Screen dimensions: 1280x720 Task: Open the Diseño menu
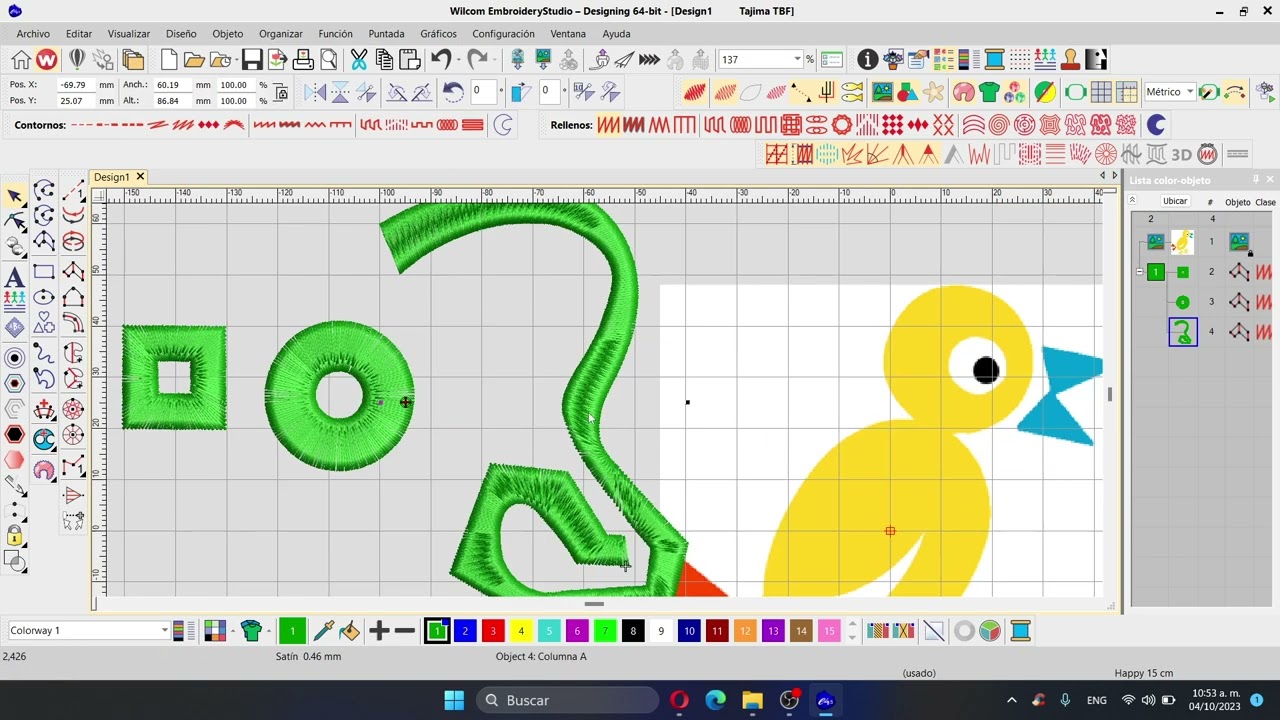[181, 34]
